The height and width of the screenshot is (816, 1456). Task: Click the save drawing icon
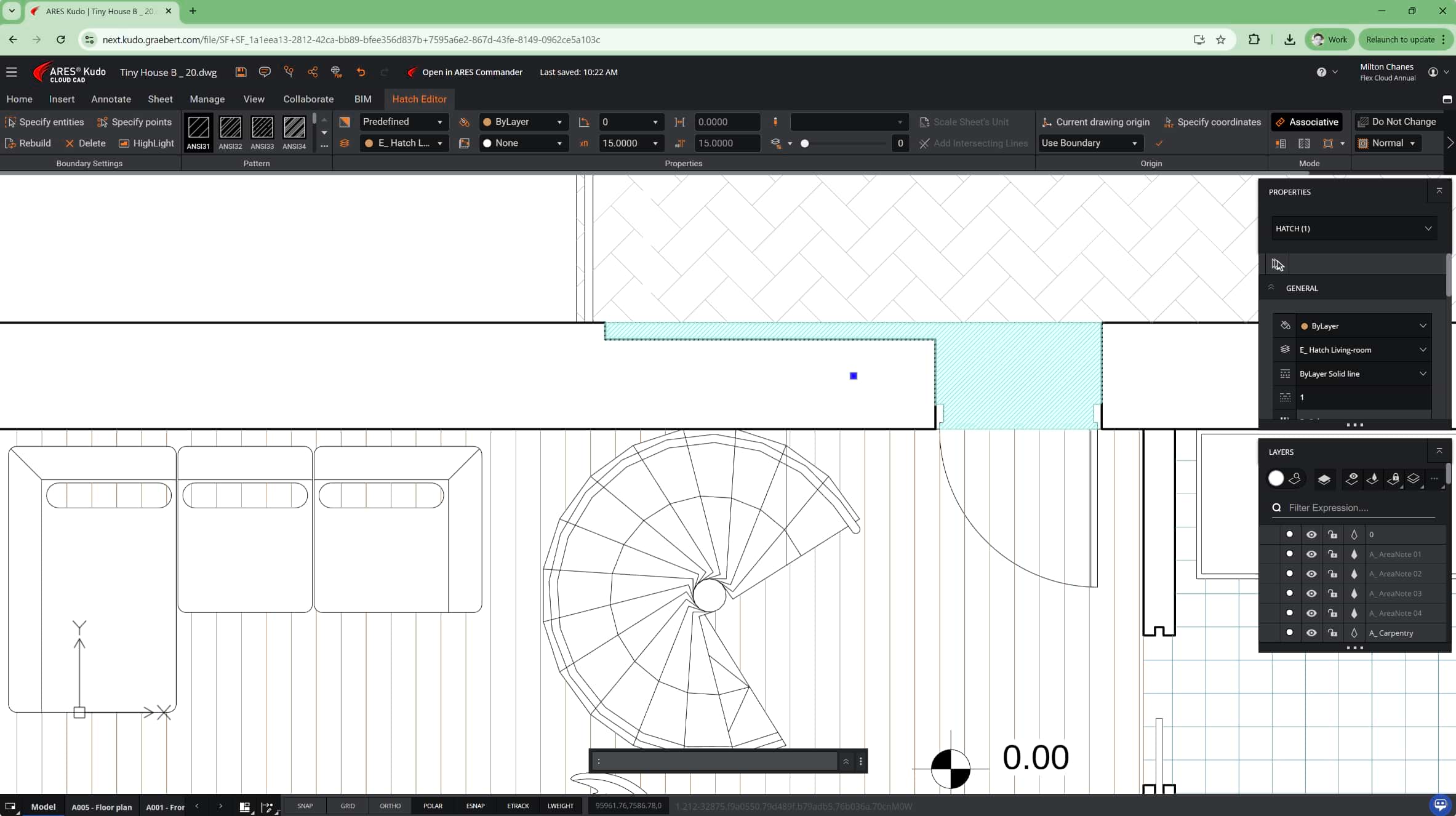tap(241, 72)
